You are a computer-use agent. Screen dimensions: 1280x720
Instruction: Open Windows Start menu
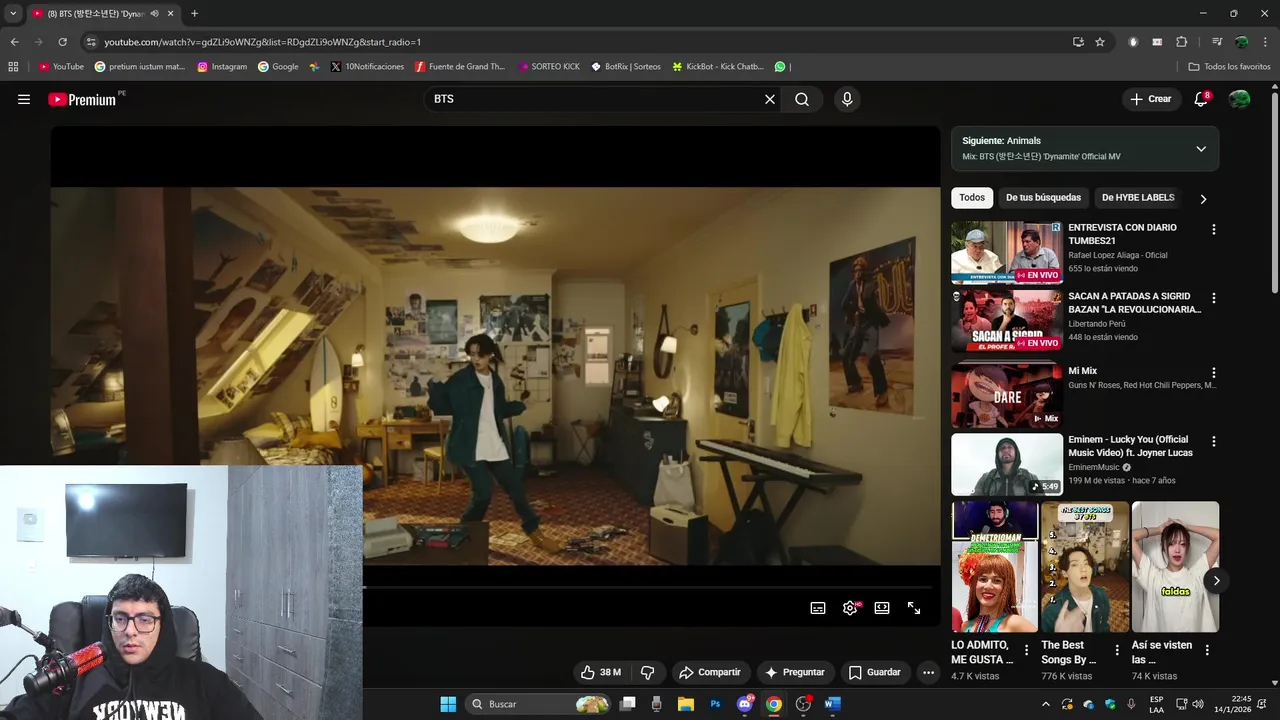click(x=448, y=704)
